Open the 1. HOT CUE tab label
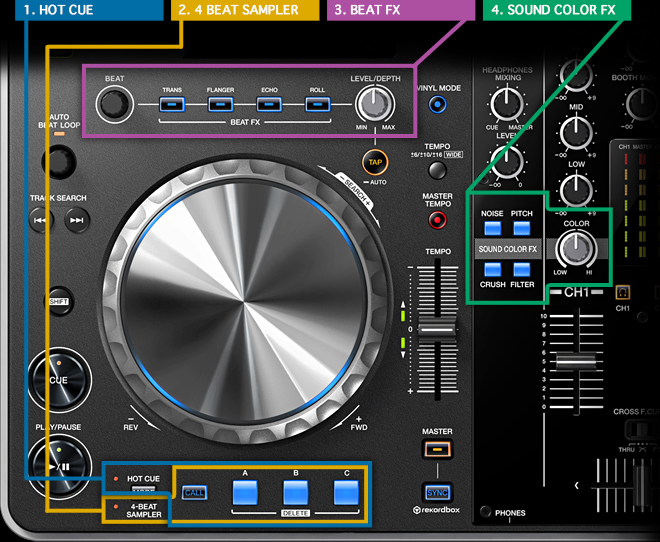The width and height of the screenshot is (660, 542). (x=89, y=10)
